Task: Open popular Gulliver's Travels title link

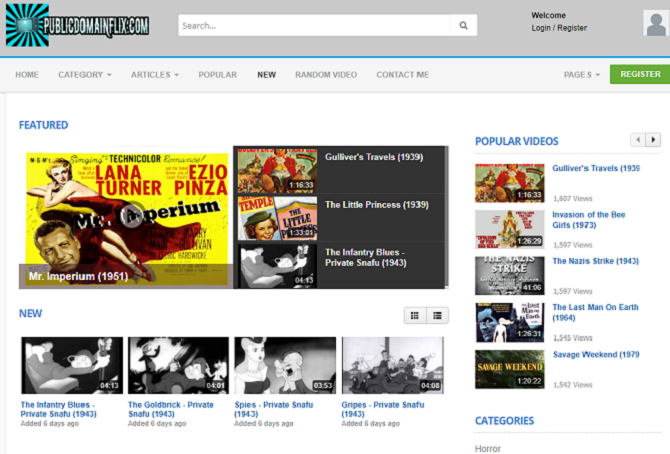Action: [596, 168]
